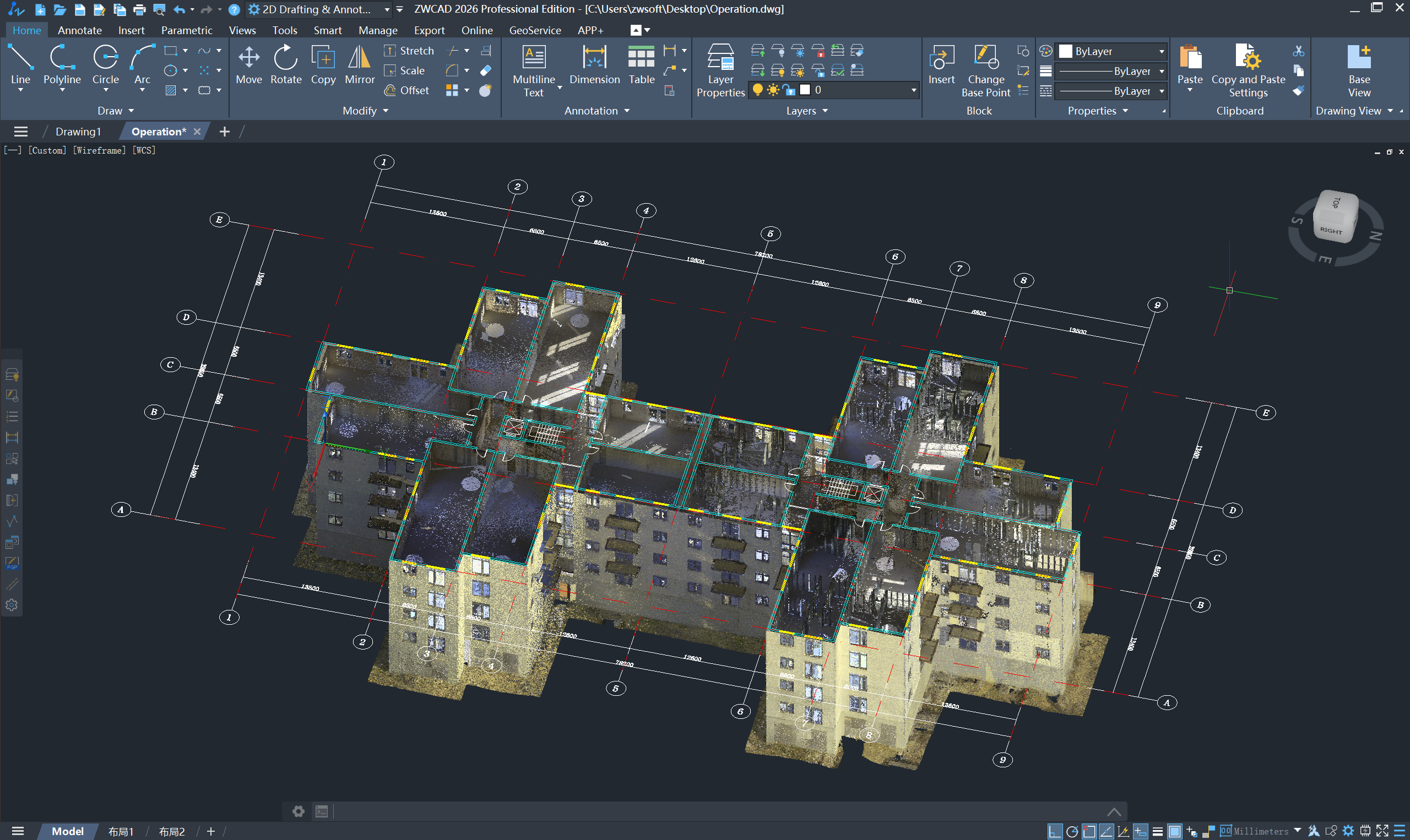Open the layer name dropdown showing 0
This screenshot has height=840, width=1410.
832,90
